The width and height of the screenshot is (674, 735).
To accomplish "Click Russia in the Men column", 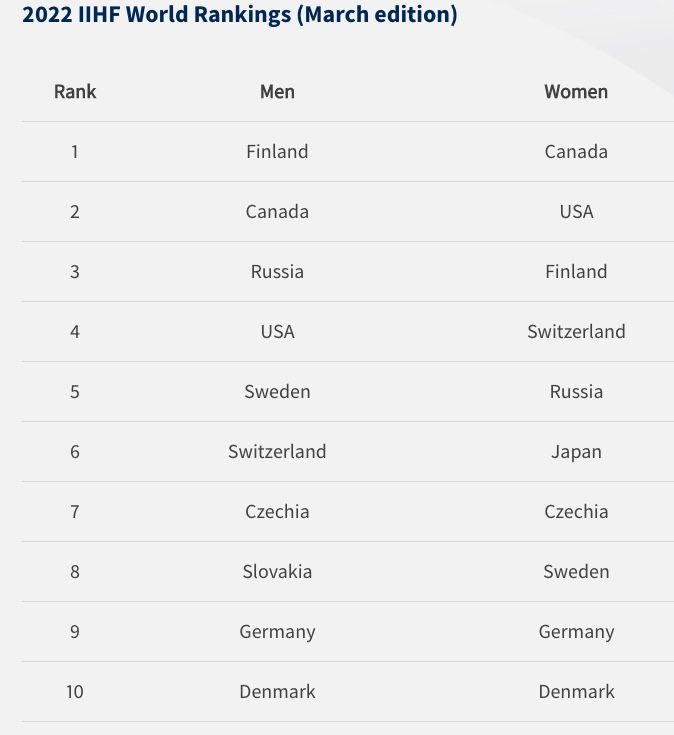I will point(277,271).
